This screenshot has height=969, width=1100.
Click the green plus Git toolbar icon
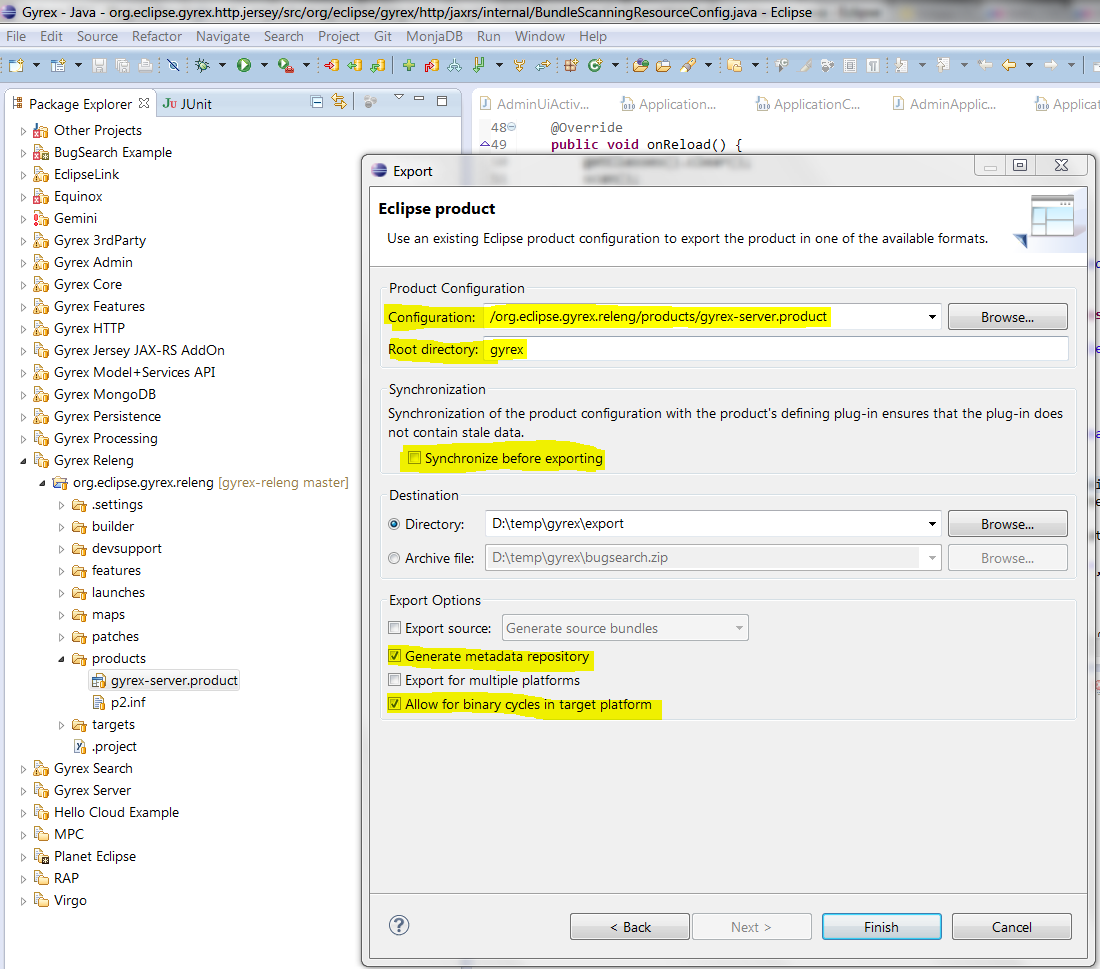[x=408, y=65]
